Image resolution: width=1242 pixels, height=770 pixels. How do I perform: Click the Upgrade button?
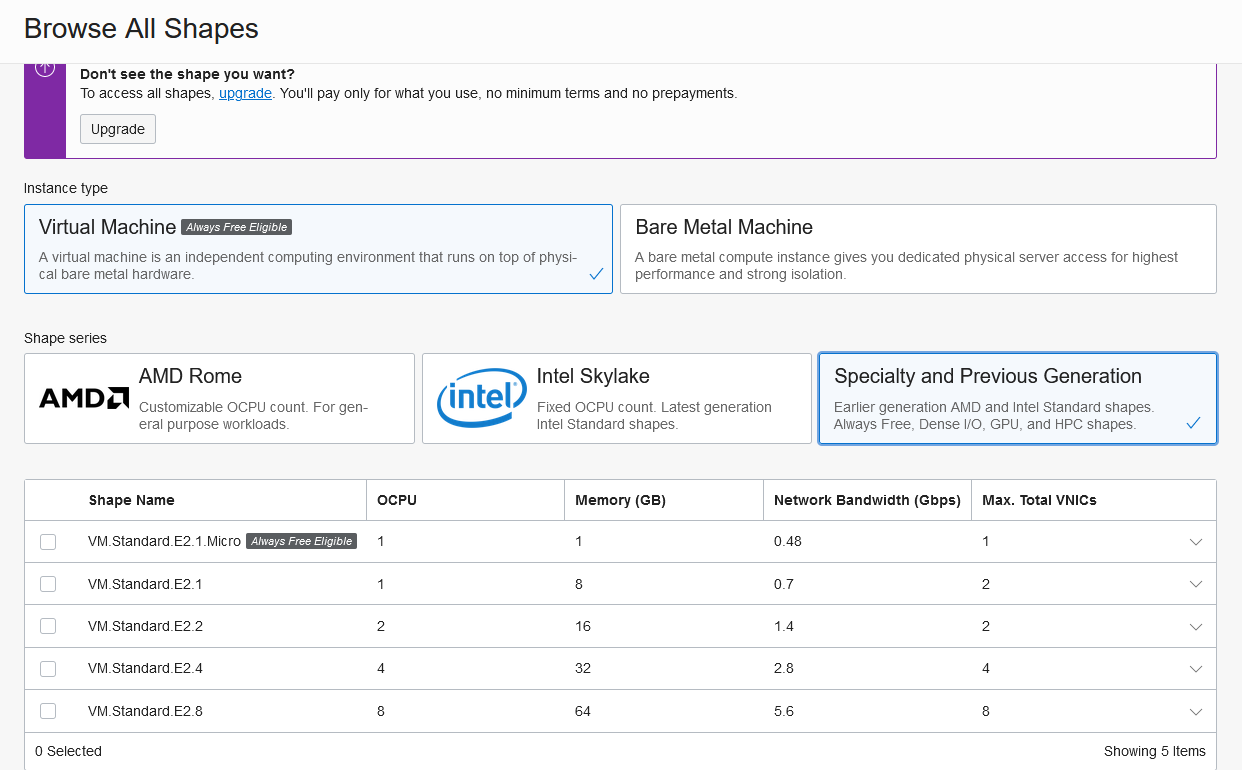click(118, 129)
